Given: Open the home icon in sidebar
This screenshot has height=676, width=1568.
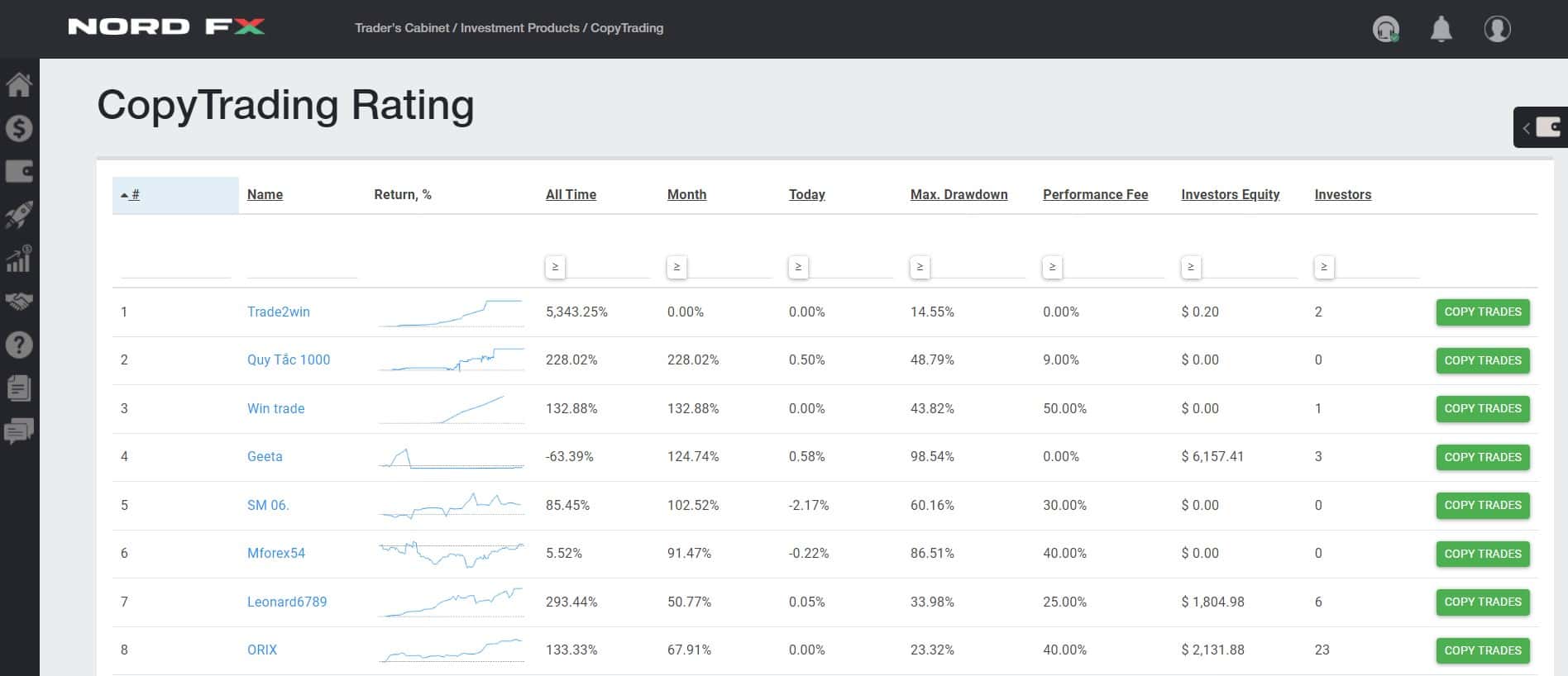Looking at the screenshot, I should click(19, 84).
